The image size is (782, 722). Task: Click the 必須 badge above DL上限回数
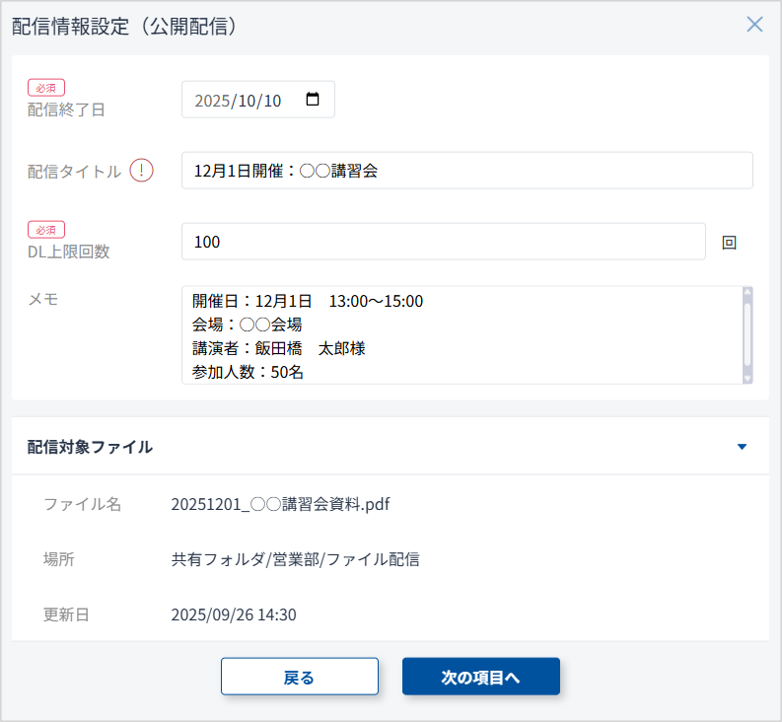(46, 230)
